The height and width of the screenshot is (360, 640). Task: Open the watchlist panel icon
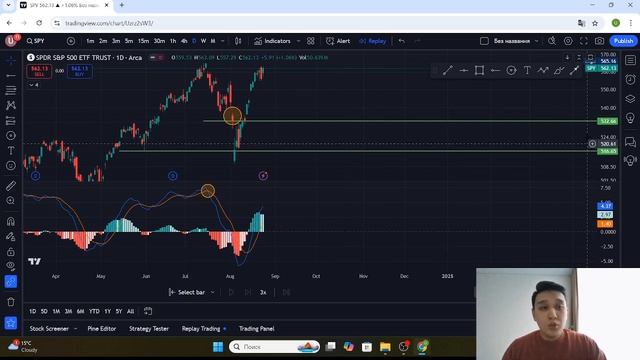(630, 60)
